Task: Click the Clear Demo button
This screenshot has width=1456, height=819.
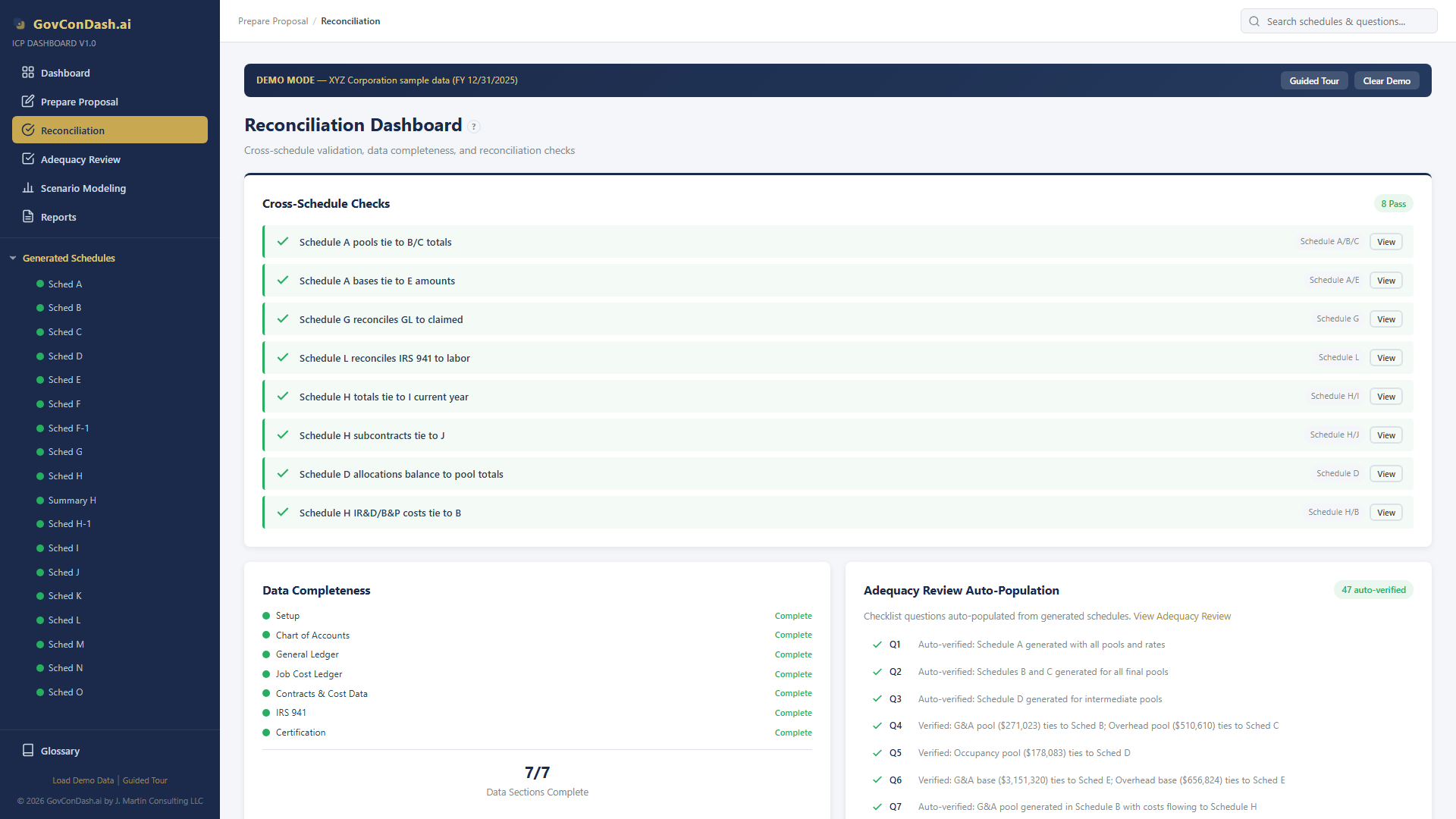Action: (1386, 80)
